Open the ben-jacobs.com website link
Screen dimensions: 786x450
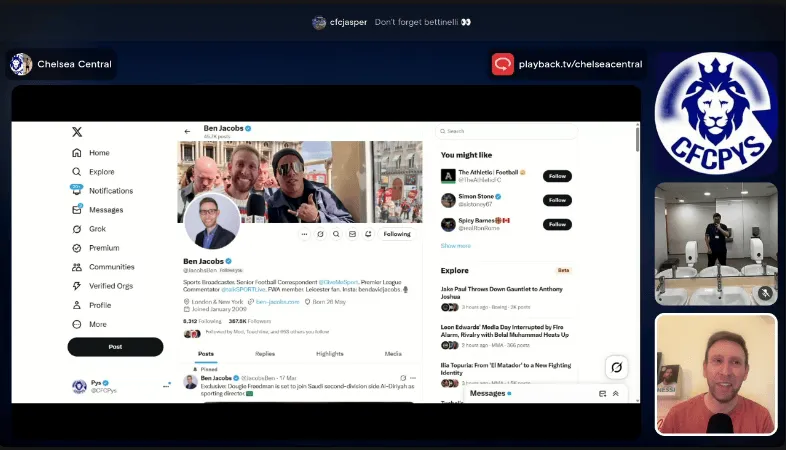(277, 302)
